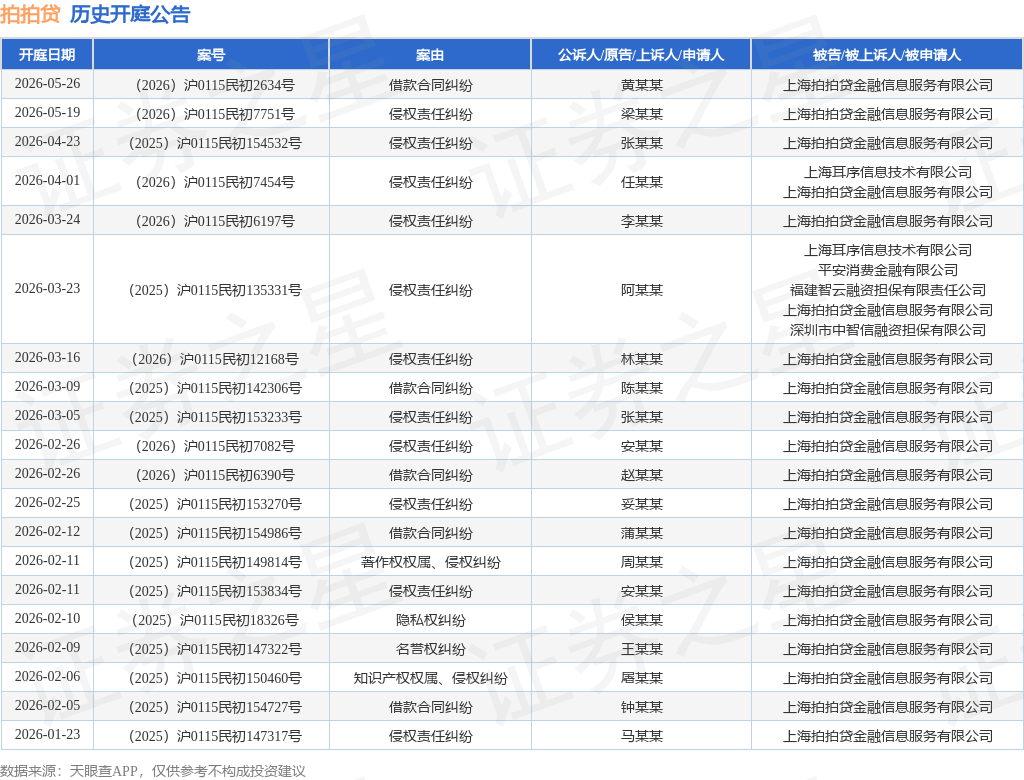
Task: Click the date 2026-04-01
Action: coord(47,180)
